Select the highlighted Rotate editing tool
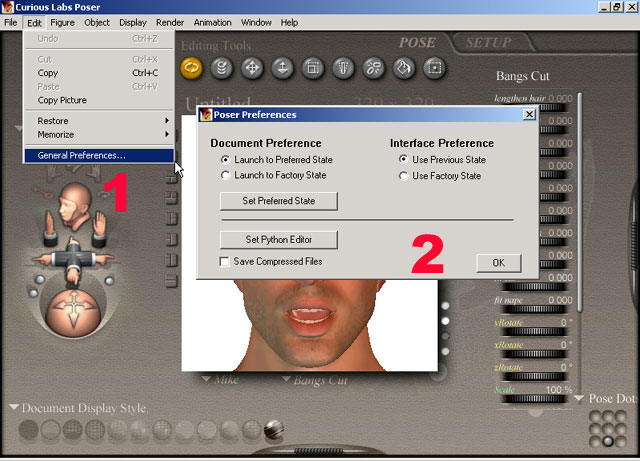 (191, 67)
